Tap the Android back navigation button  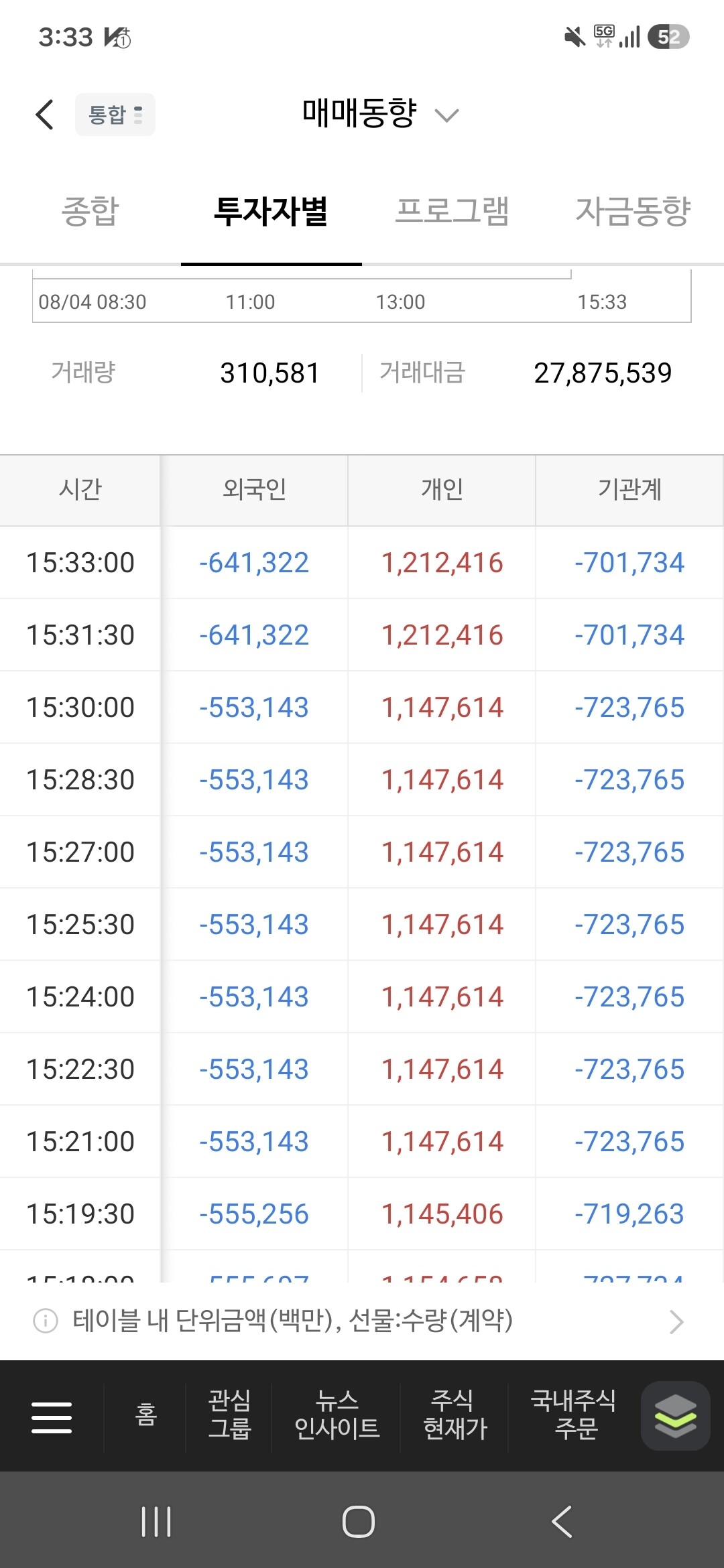point(562,1521)
